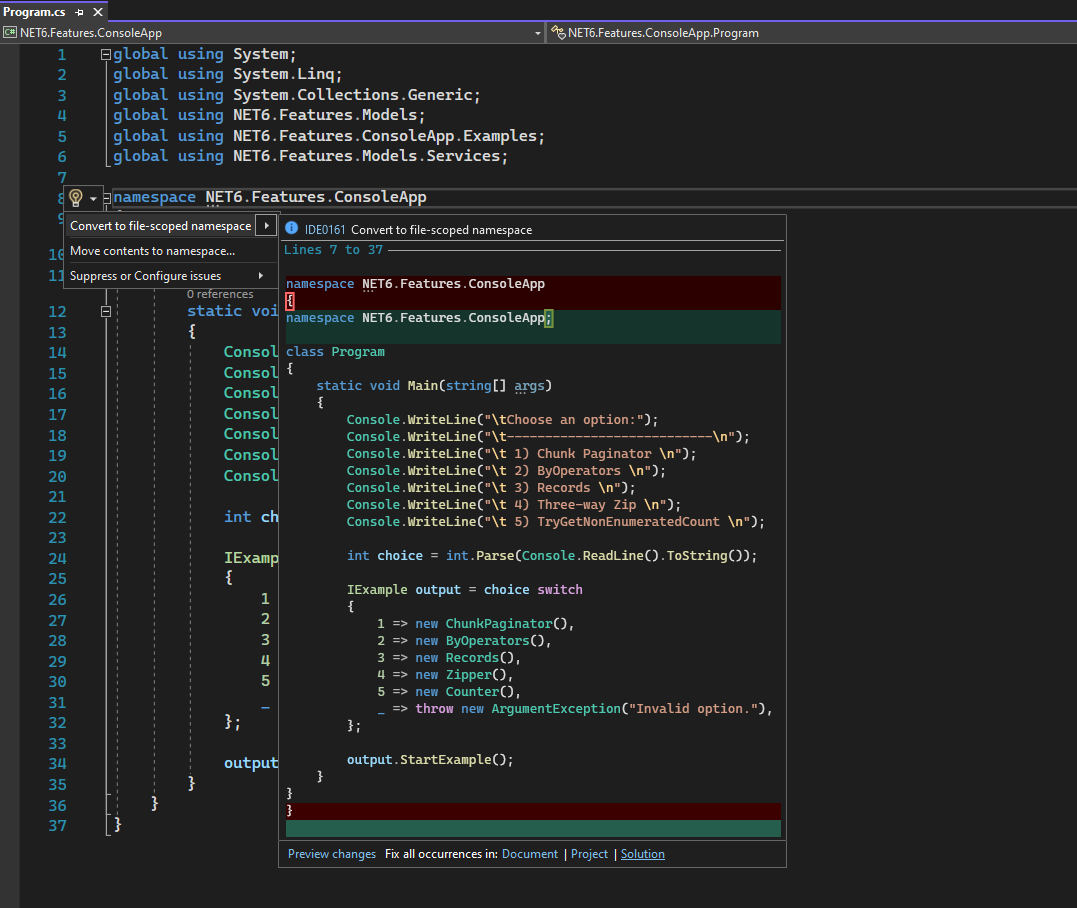Click the IDE0161 info icon in the preview popup
This screenshot has height=908, width=1077.
point(291,227)
